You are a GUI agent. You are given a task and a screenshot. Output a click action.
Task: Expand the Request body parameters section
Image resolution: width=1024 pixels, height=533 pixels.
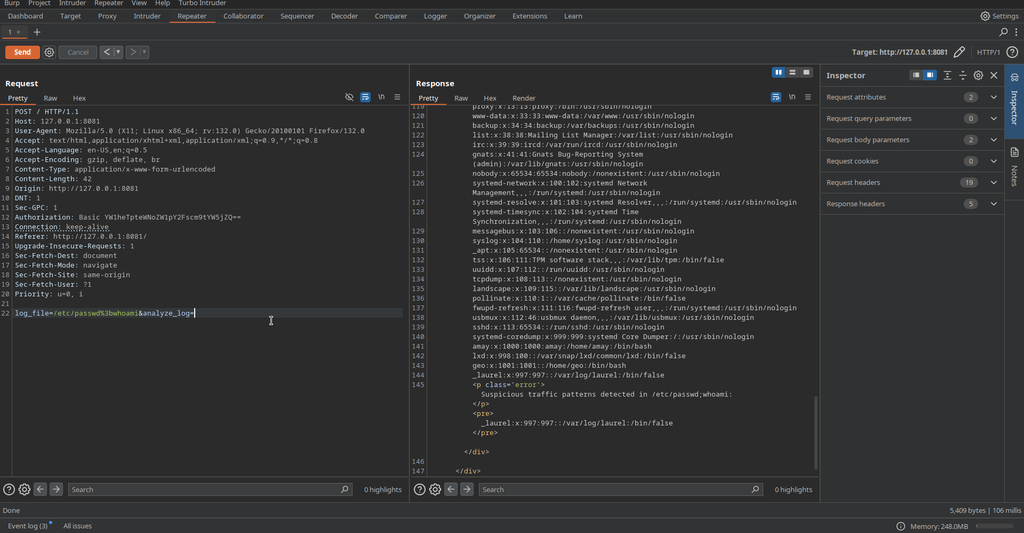pyautogui.click(x=993, y=140)
